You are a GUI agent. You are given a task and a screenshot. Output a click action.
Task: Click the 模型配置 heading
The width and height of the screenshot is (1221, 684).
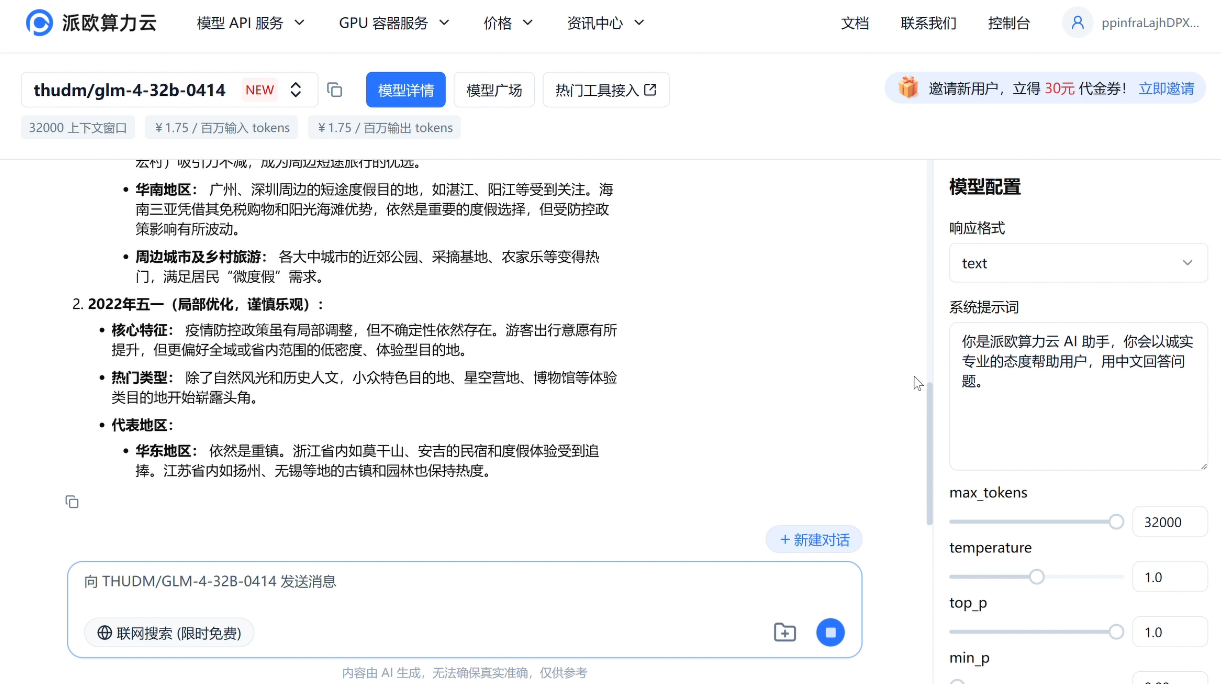tap(985, 187)
